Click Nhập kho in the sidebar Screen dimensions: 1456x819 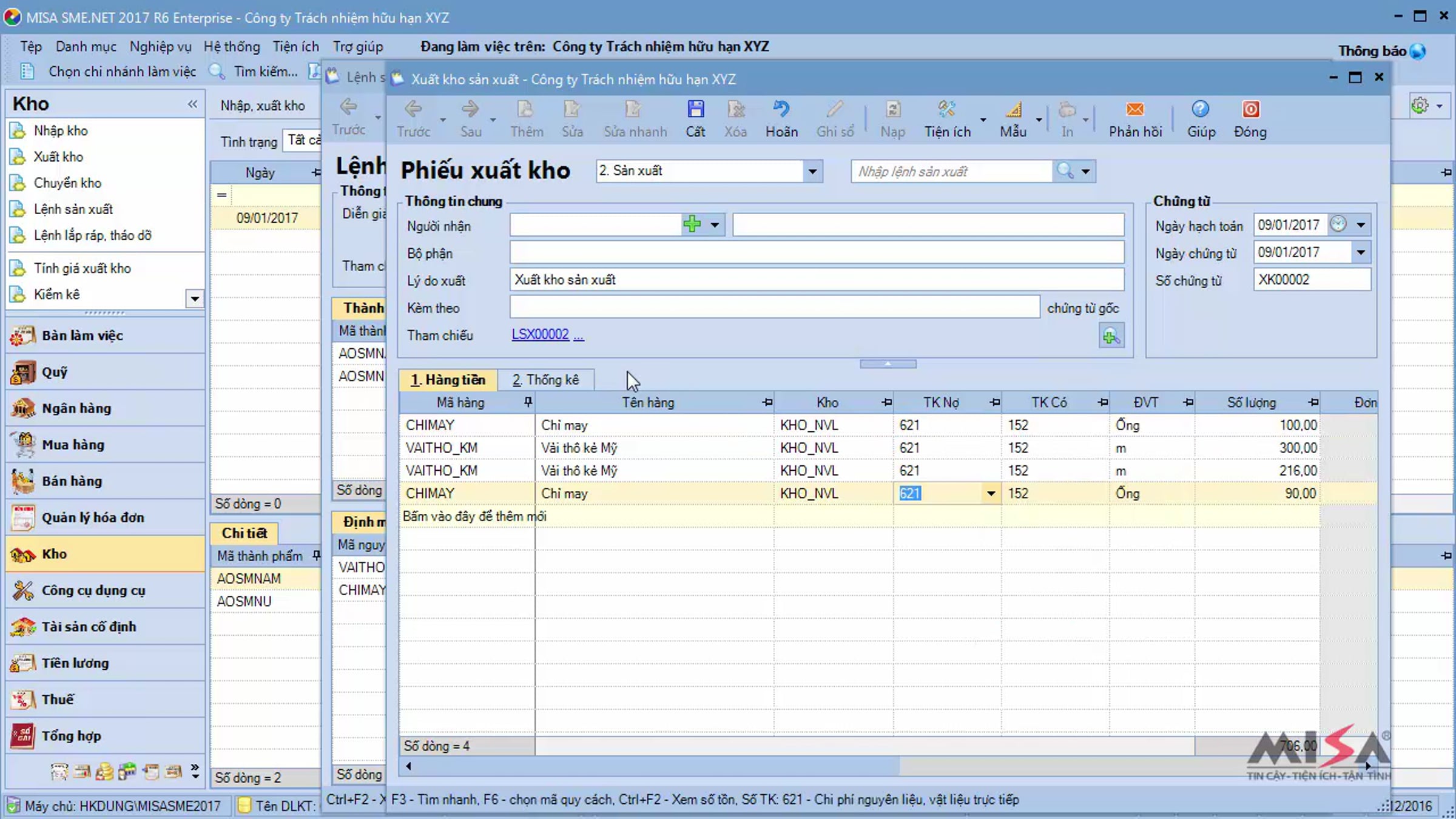click(x=61, y=131)
